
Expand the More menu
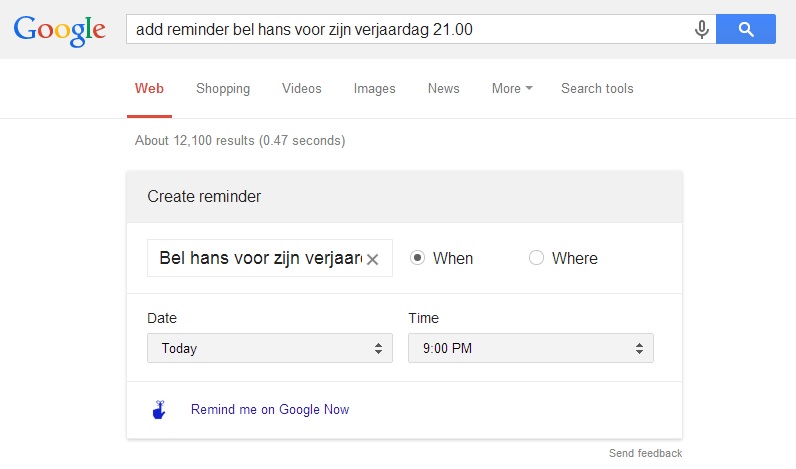click(x=512, y=88)
